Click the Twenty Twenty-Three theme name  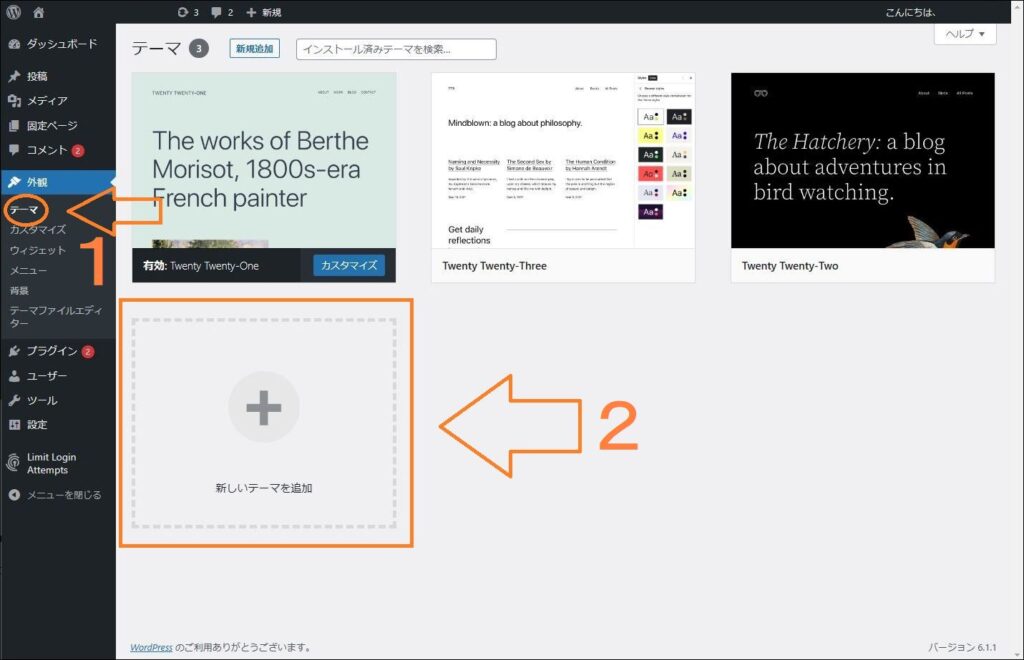coord(494,266)
